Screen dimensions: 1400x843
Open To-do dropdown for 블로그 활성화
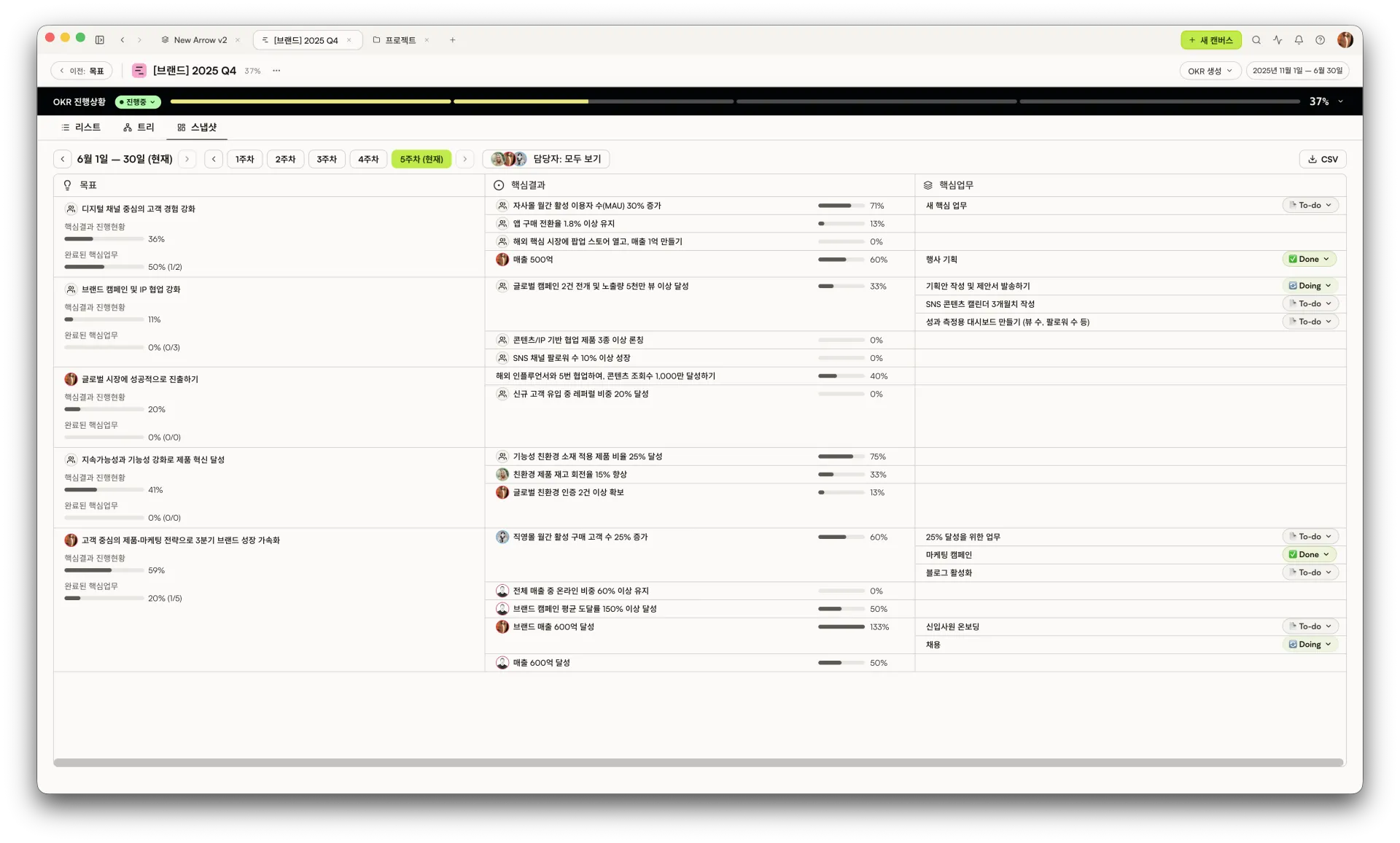tap(1310, 573)
